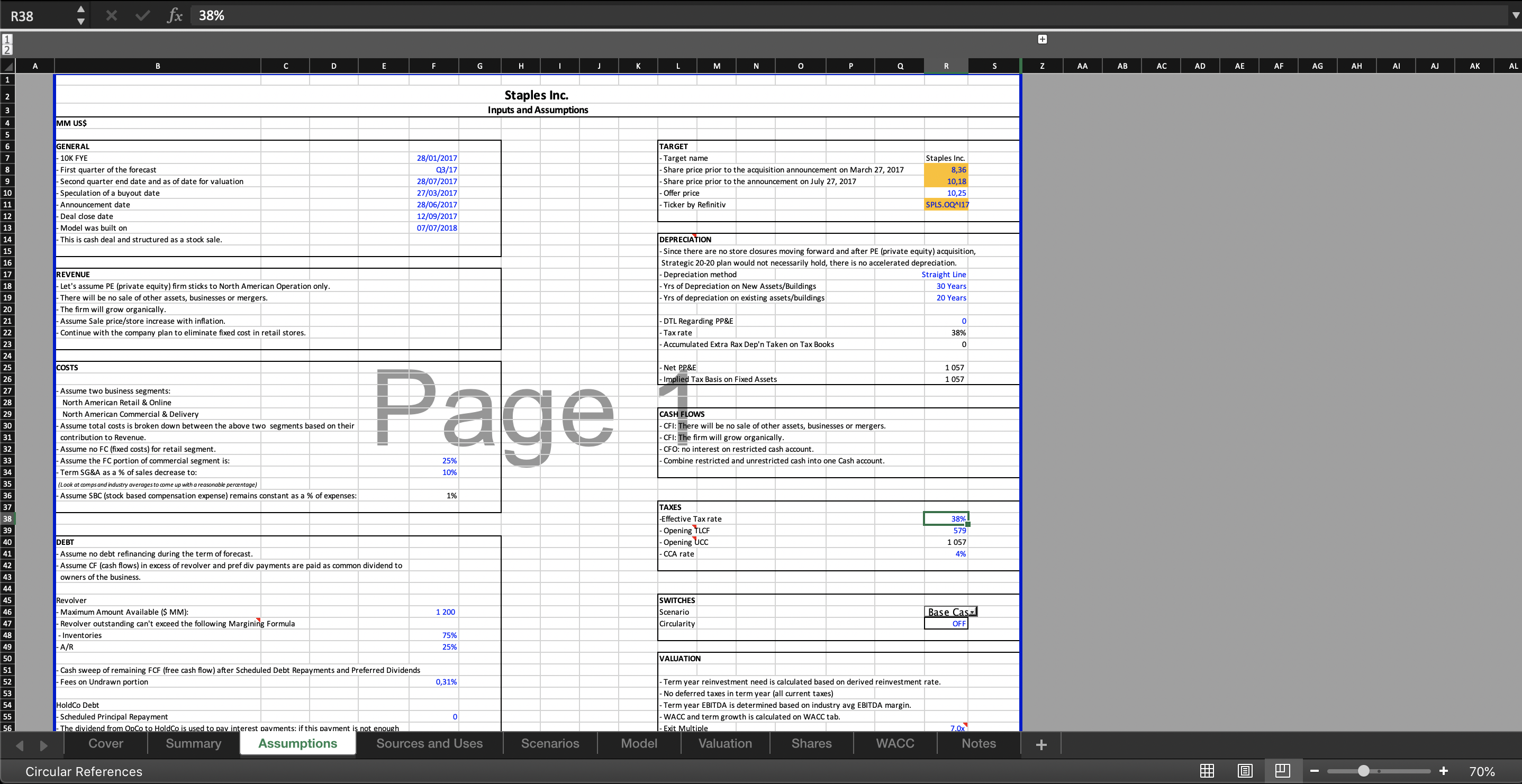
Task: Open the Scenarios sheet tab
Action: pyautogui.click(x=550, y=743)
